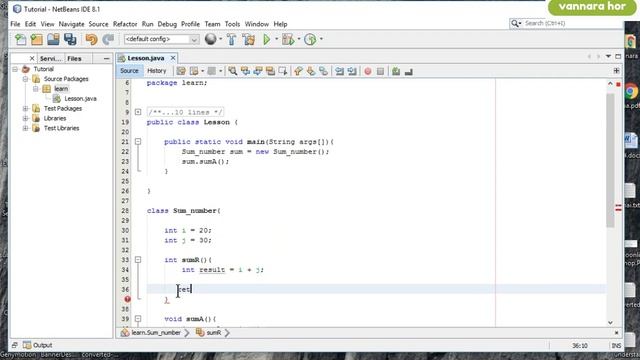The height and width of the screenshot is (360, 640).
Task: Click the Undo arrow icon
Action: [x=91, y=39]
